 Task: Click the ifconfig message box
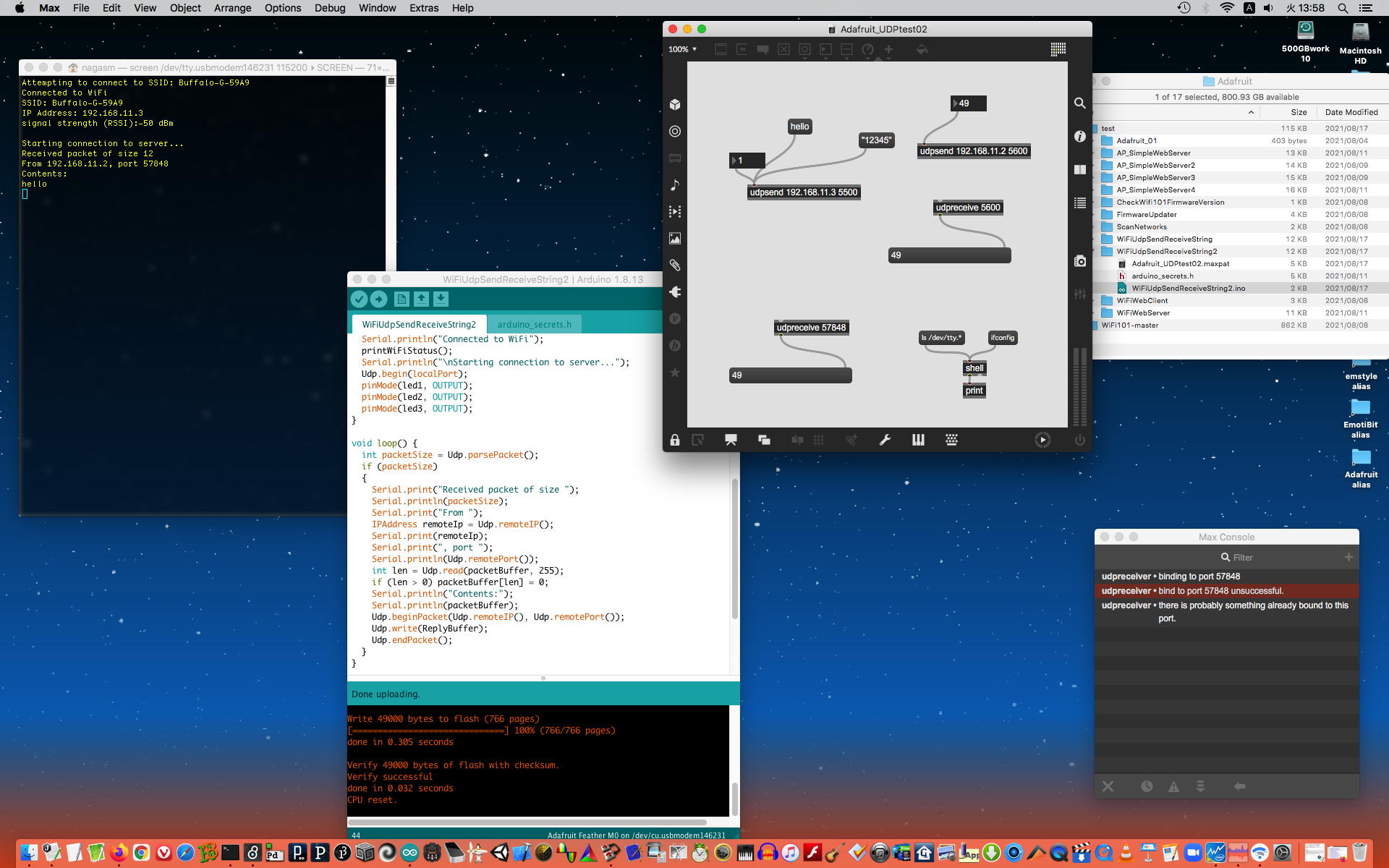1002,338
